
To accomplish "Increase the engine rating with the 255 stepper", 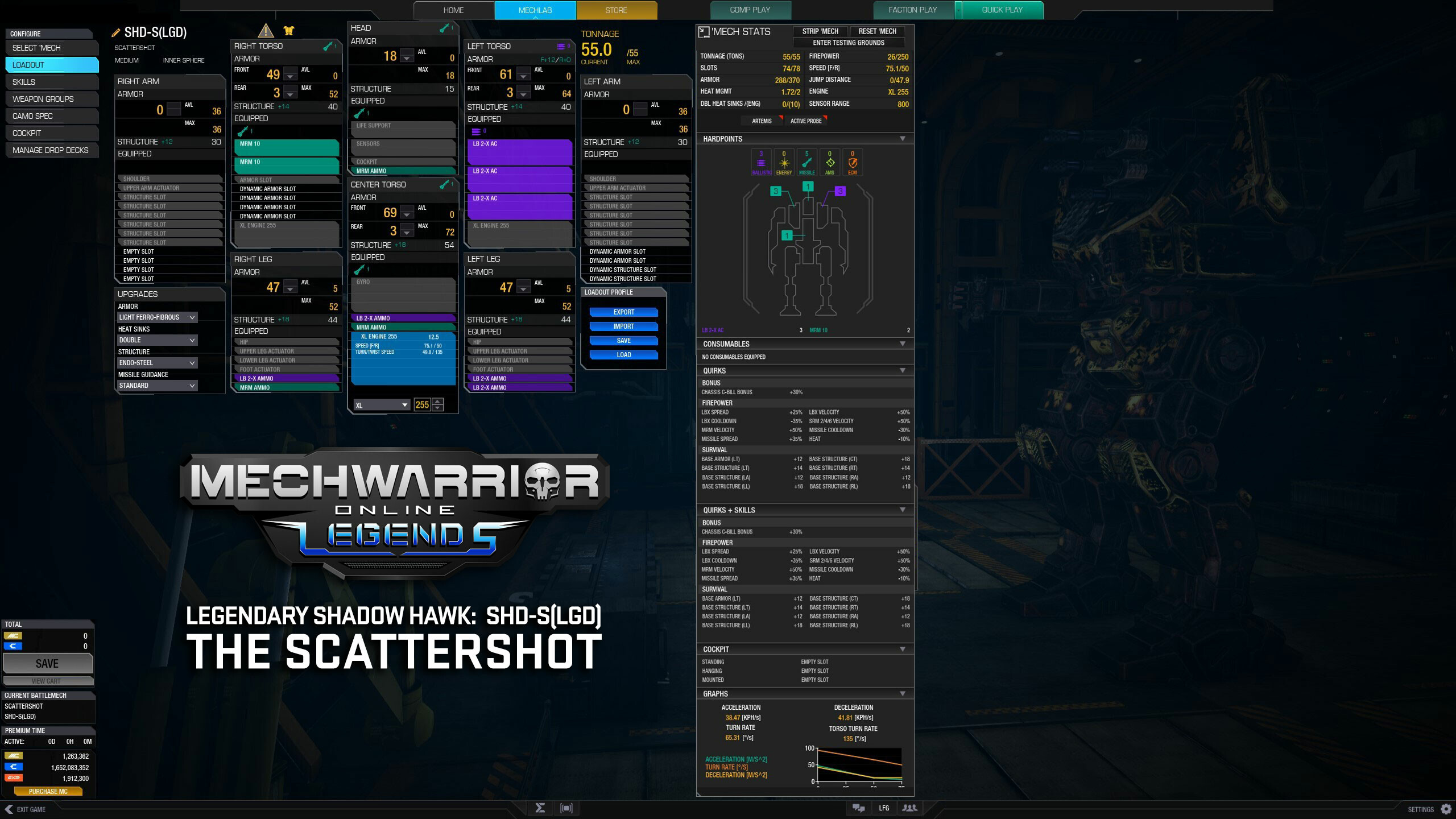I will (437, 402).
